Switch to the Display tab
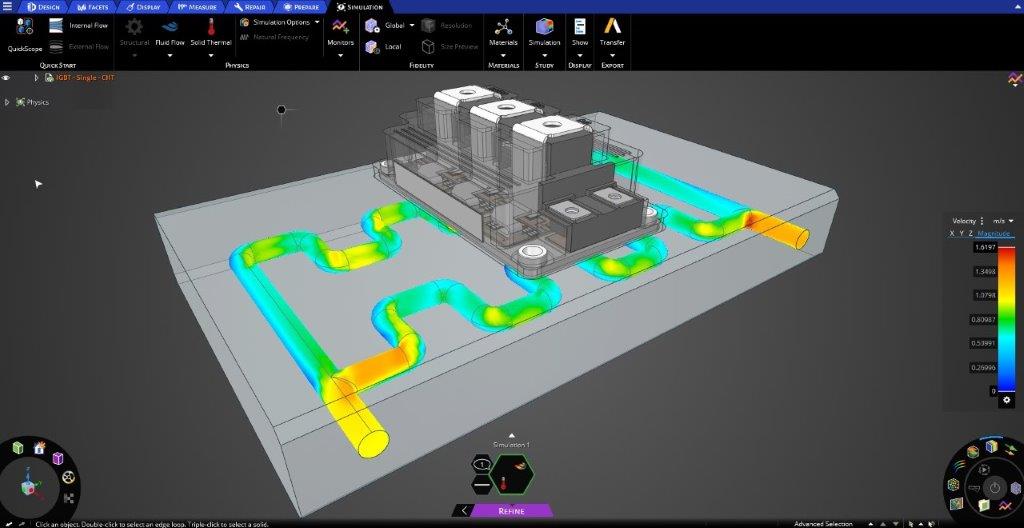The width and height of the screenshot is (1024, 528). click(x=143, y=7)
